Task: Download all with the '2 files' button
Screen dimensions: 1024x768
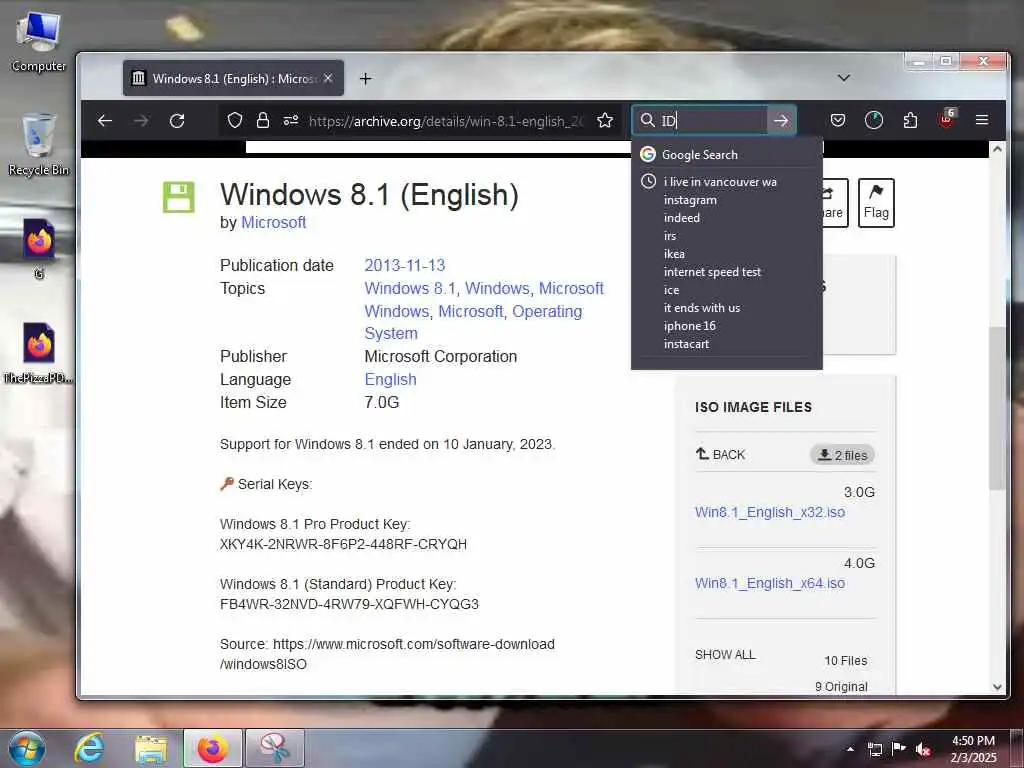Action: click(842, 455)
